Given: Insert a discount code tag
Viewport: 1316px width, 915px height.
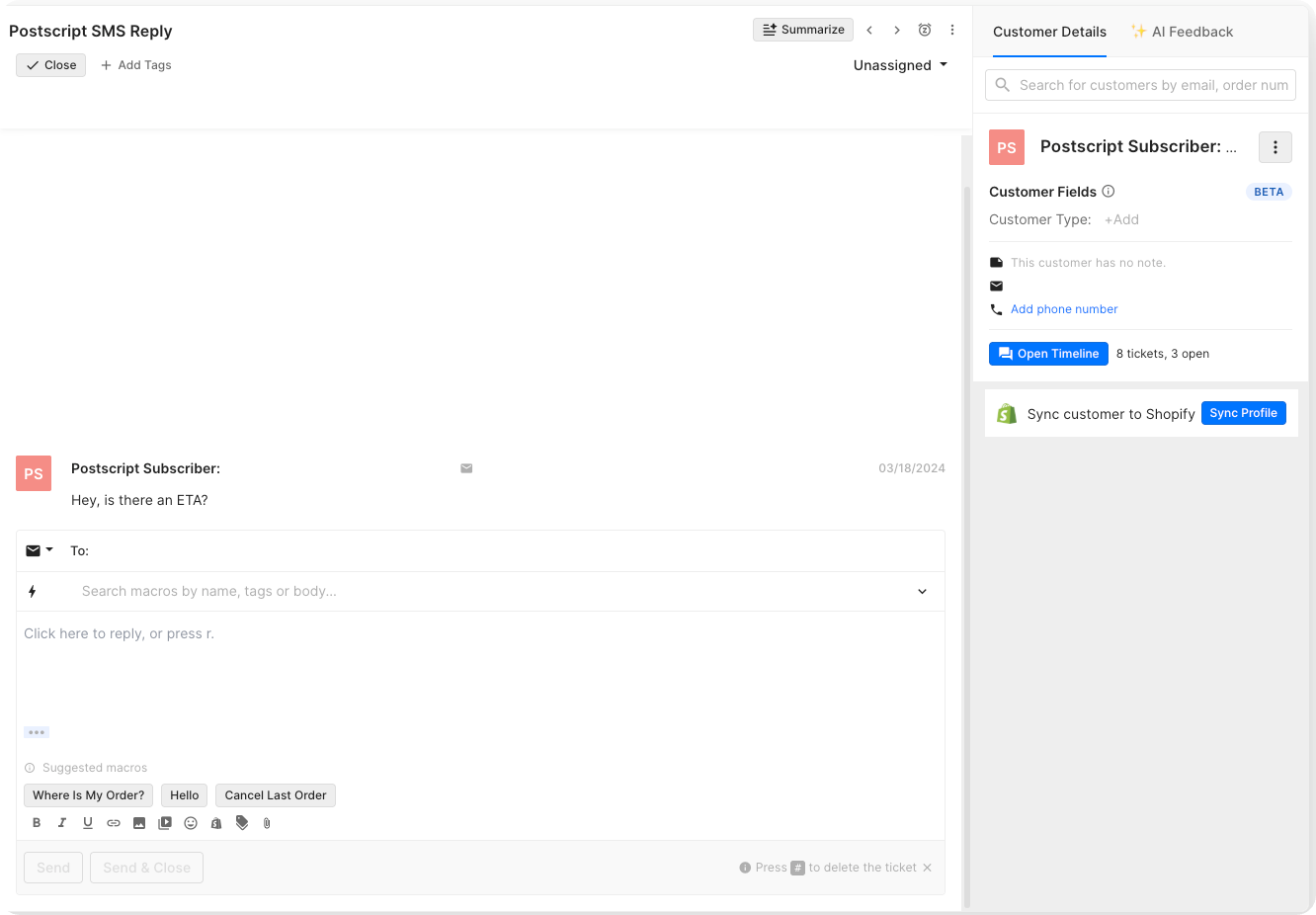Looking at the screenshot, I should [242, 823].
